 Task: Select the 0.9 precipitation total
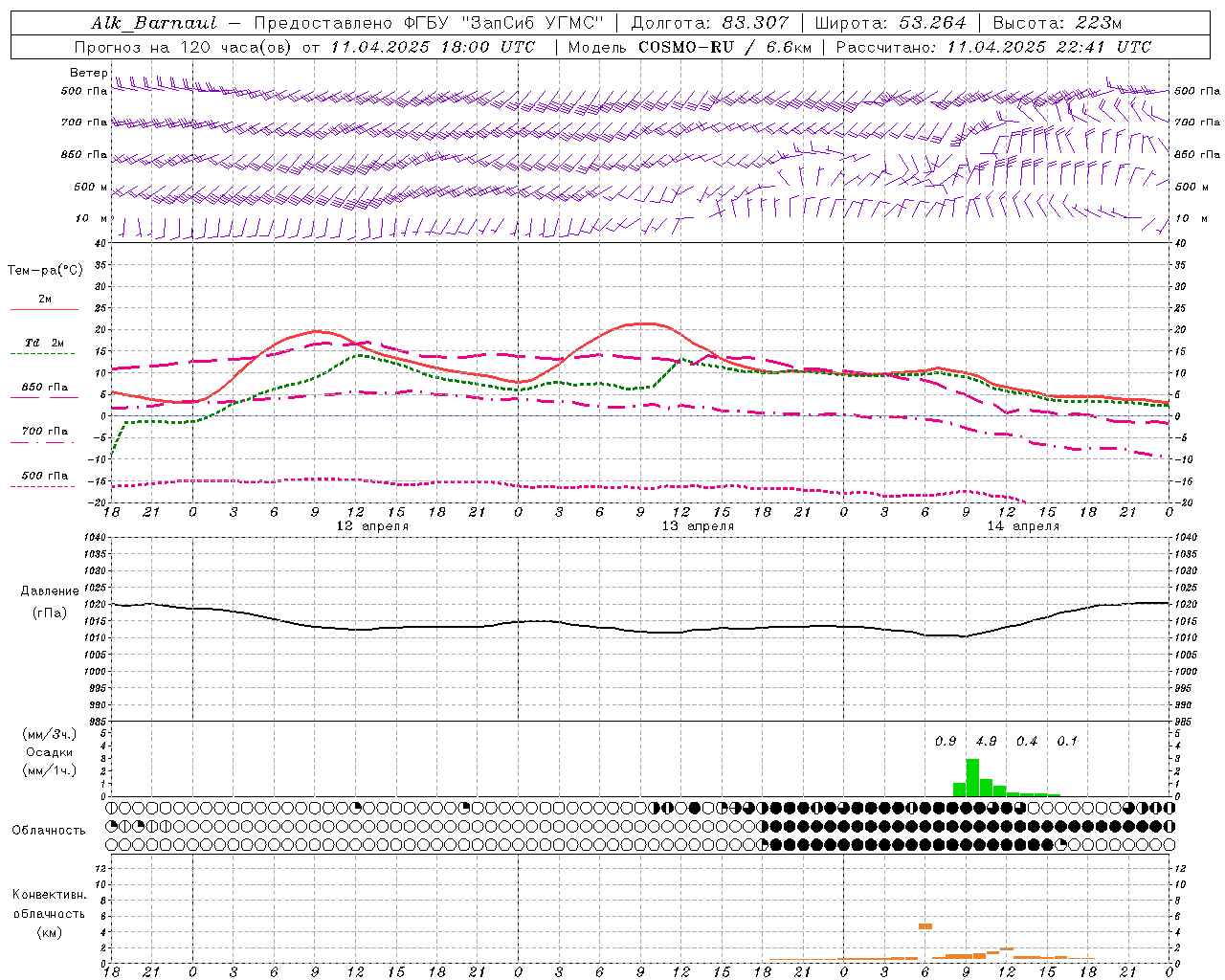pyautogui.click(x=946, y=741)
